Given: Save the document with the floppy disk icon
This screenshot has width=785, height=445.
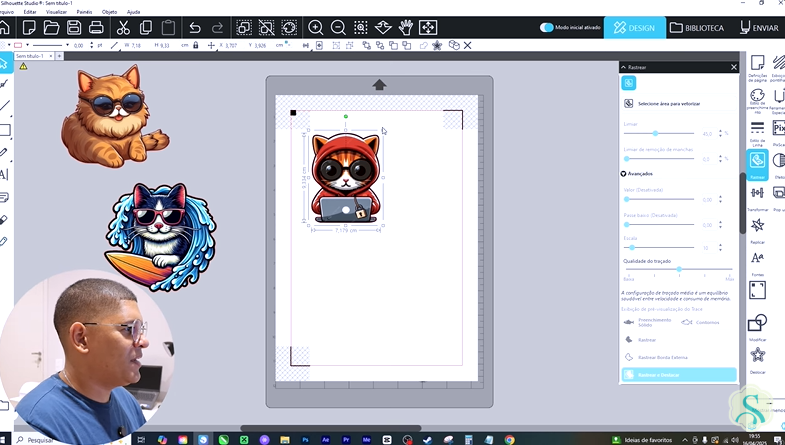Looking at the screenshot, I should coord(74,28).
